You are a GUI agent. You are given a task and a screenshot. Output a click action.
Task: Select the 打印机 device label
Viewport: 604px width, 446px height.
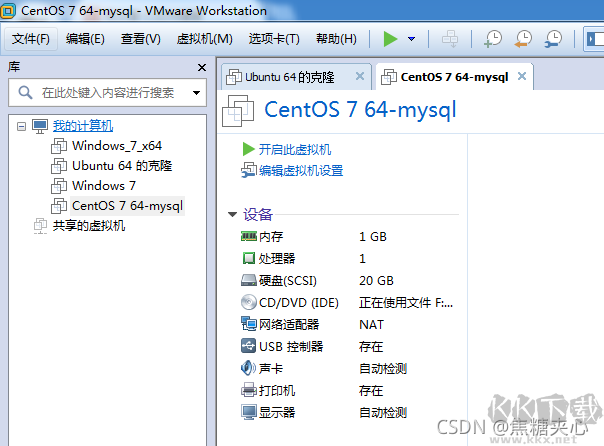(x=277, y=391)
